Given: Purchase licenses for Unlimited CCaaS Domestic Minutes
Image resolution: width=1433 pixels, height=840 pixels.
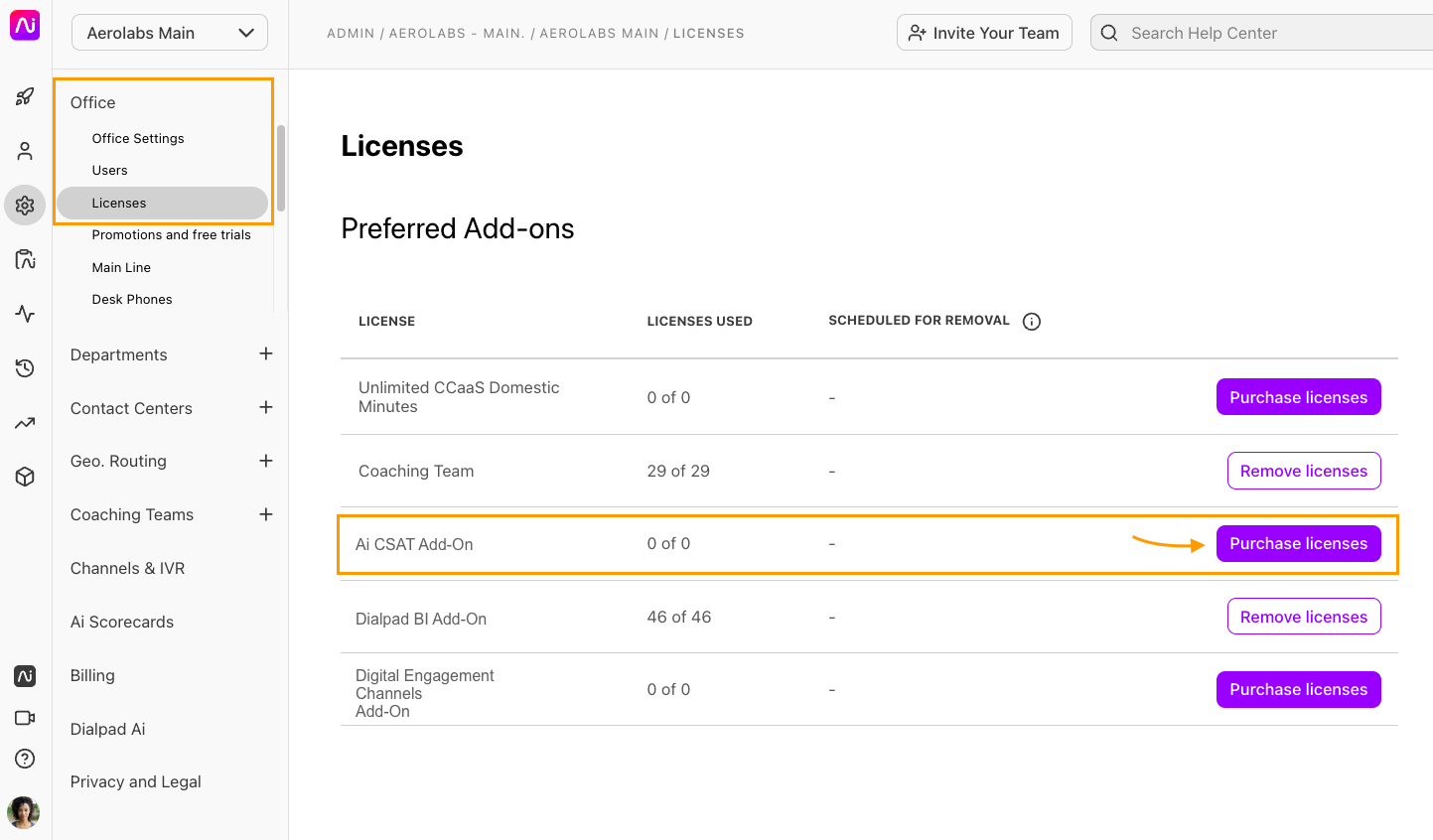Looking at the screenshot, I should coord(1298,397).
